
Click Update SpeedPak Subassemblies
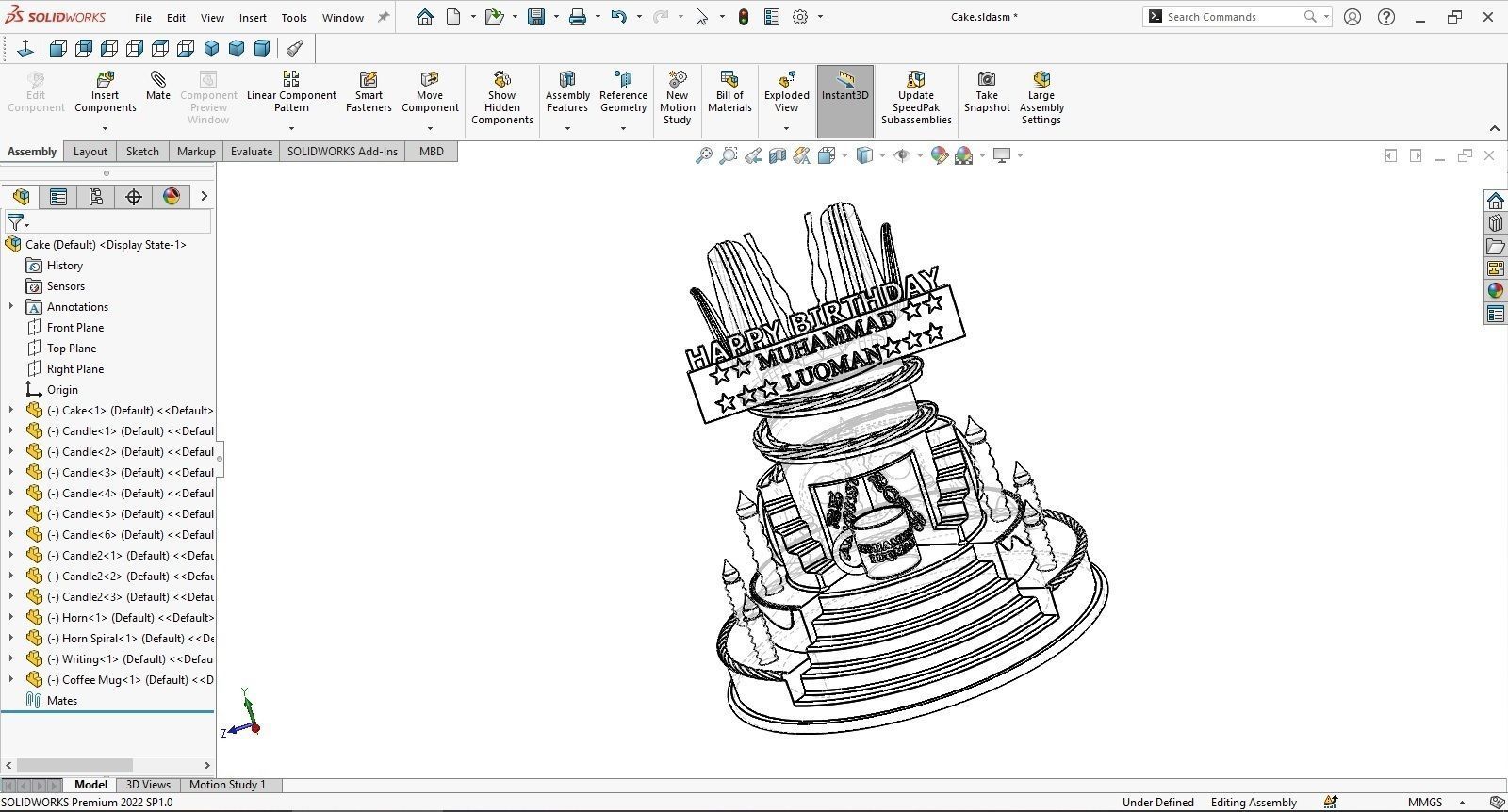916,98
